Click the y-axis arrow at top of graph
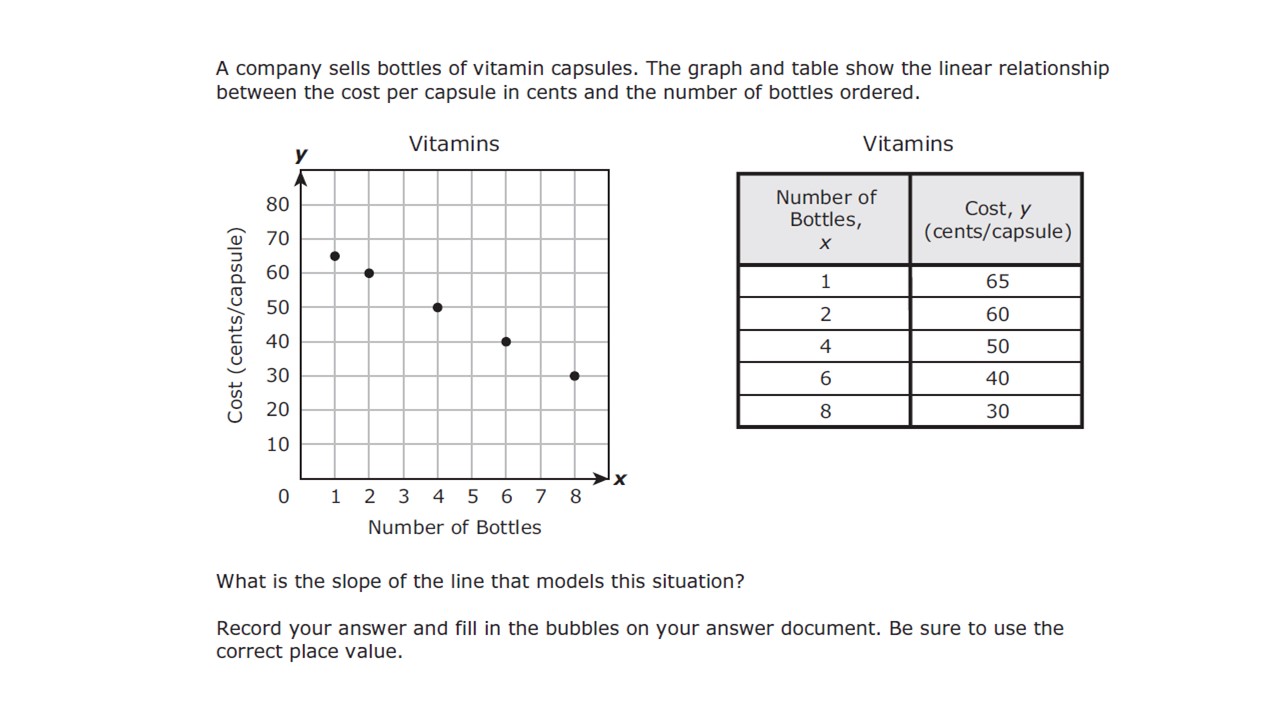This screenshot has height=720, width=1280. coord(301,178)
